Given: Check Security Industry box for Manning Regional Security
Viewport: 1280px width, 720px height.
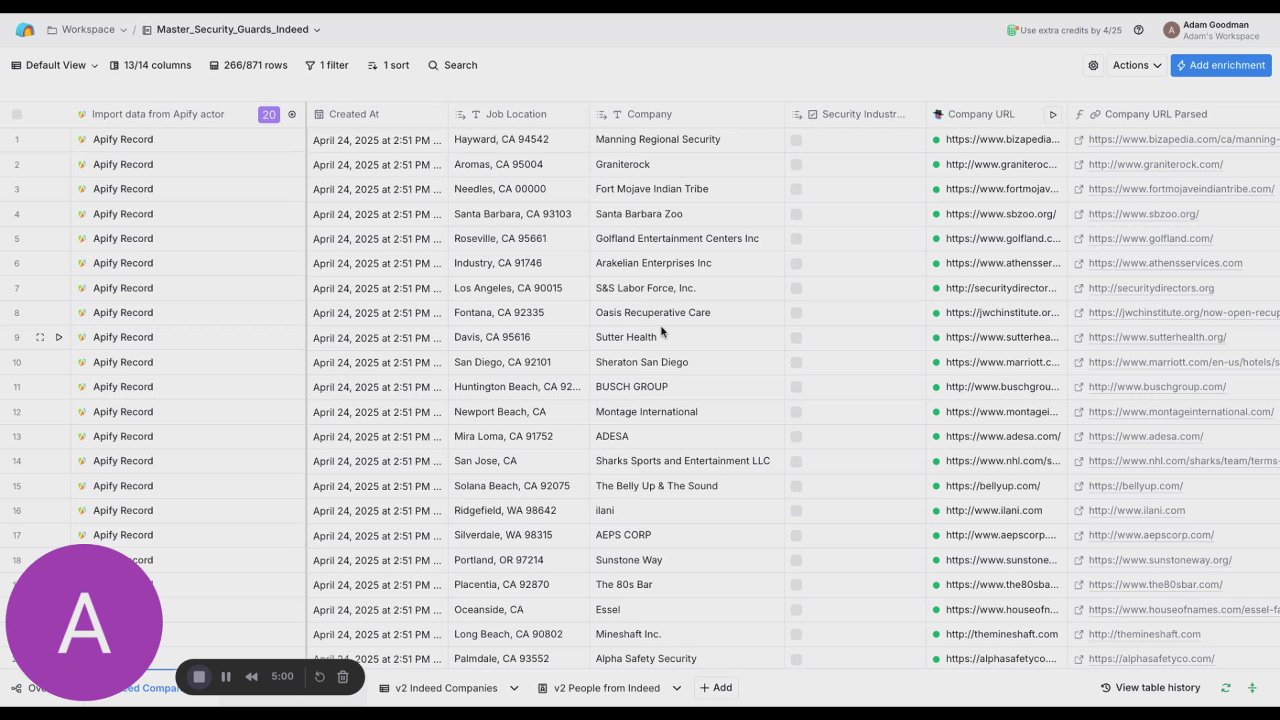Looking at the screenshot, I should point(796,140).
